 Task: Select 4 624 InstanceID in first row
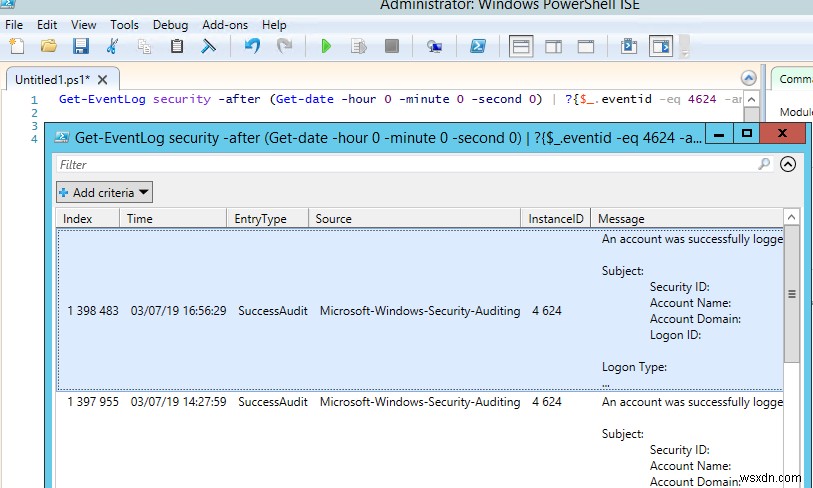pos(546,311)
